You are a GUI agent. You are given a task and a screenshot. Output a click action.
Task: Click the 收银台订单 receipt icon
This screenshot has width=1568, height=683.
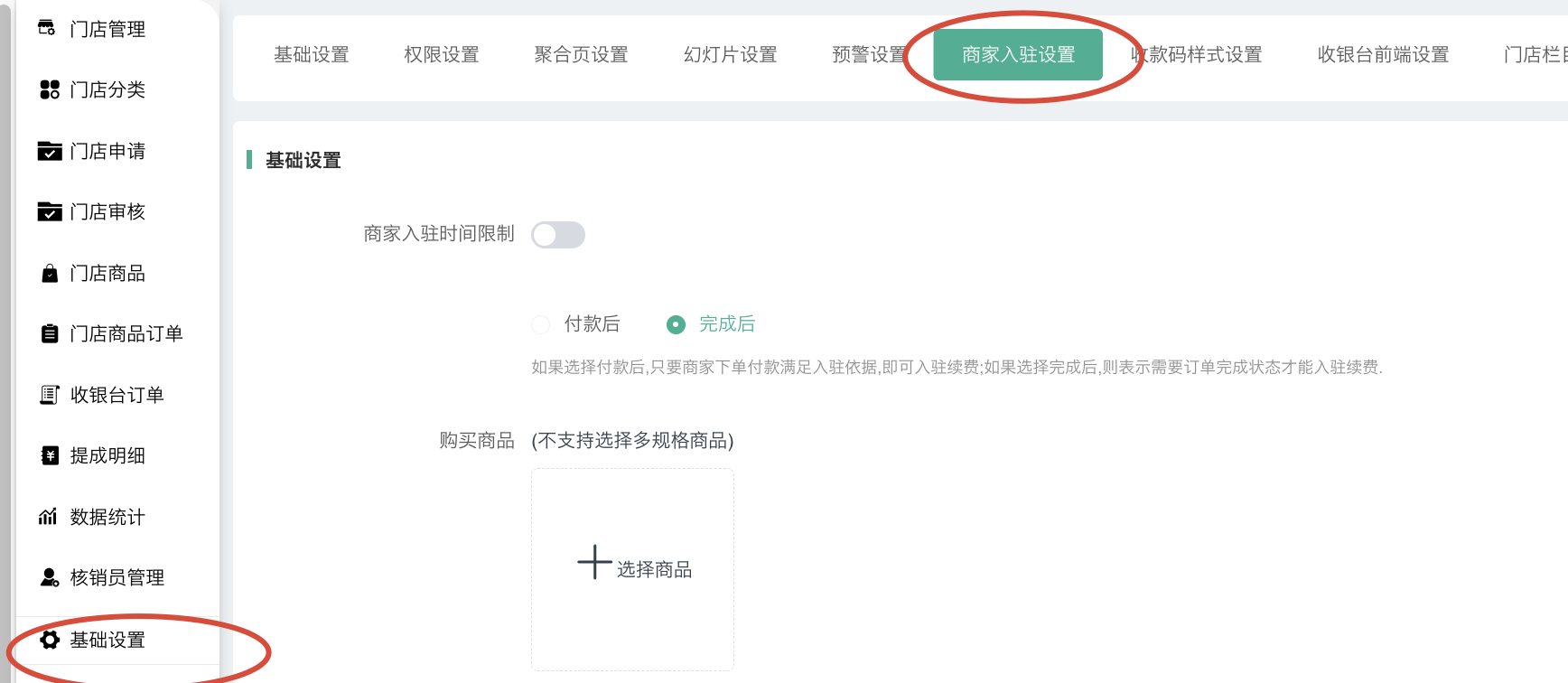[x=50, y=395]
